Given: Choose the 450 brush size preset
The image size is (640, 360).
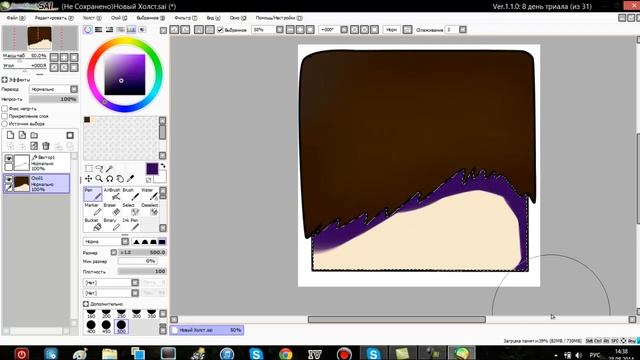Looking at the screenshot, I should click(x=106, y=326).
